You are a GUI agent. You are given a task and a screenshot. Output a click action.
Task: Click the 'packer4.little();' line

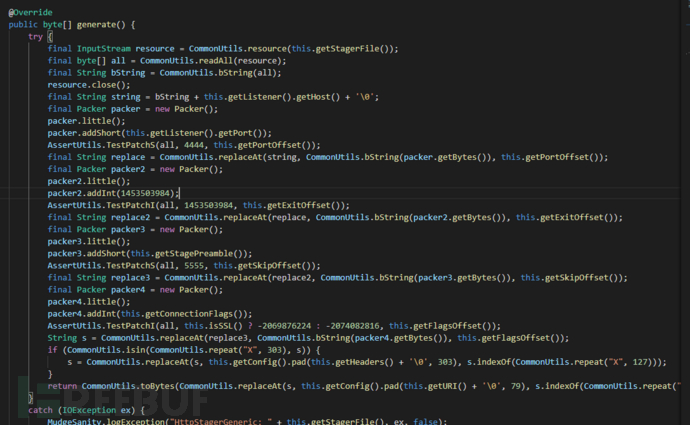point(89,302)
